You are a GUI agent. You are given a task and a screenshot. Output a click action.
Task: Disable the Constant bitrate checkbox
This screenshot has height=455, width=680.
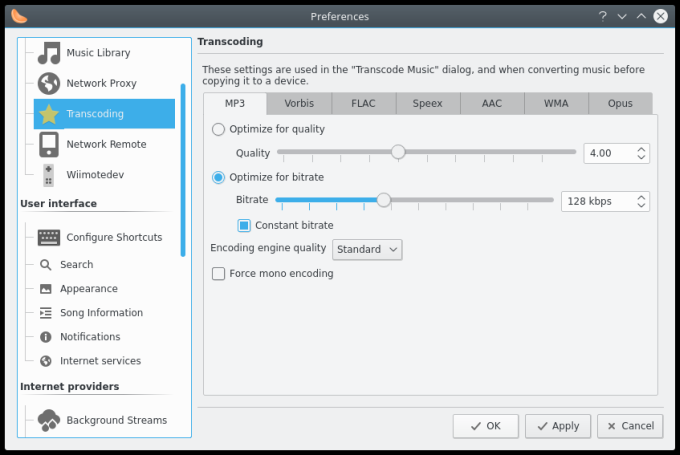coord(244,225)
